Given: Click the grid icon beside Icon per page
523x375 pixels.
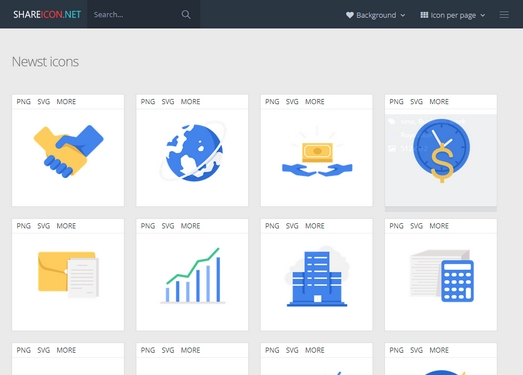Looking at the screenshot, I should coord(424,15).
